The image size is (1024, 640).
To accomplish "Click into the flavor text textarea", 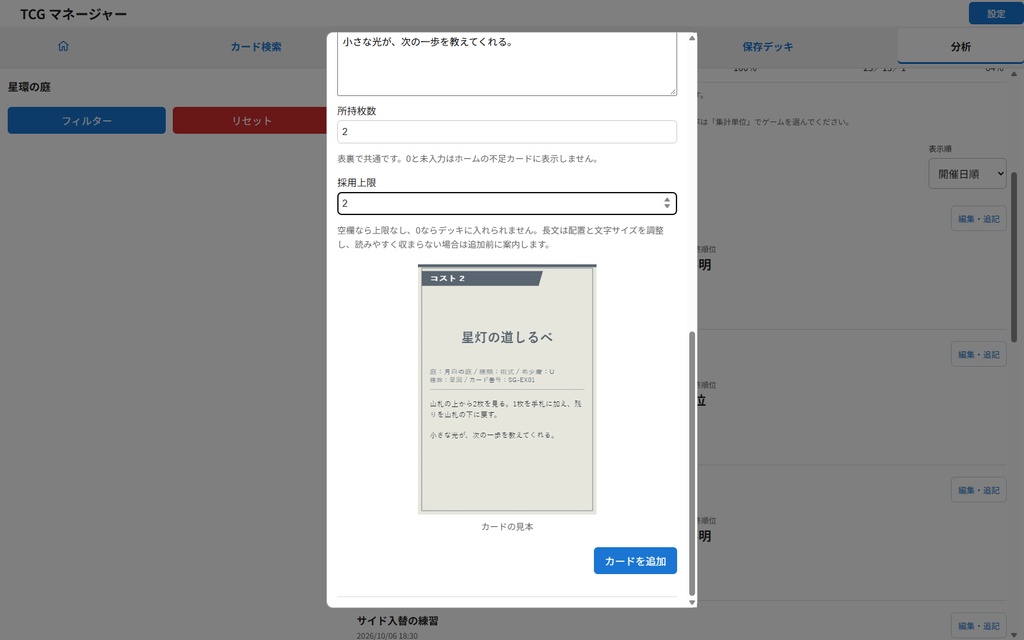I will (x=507, y=64).
